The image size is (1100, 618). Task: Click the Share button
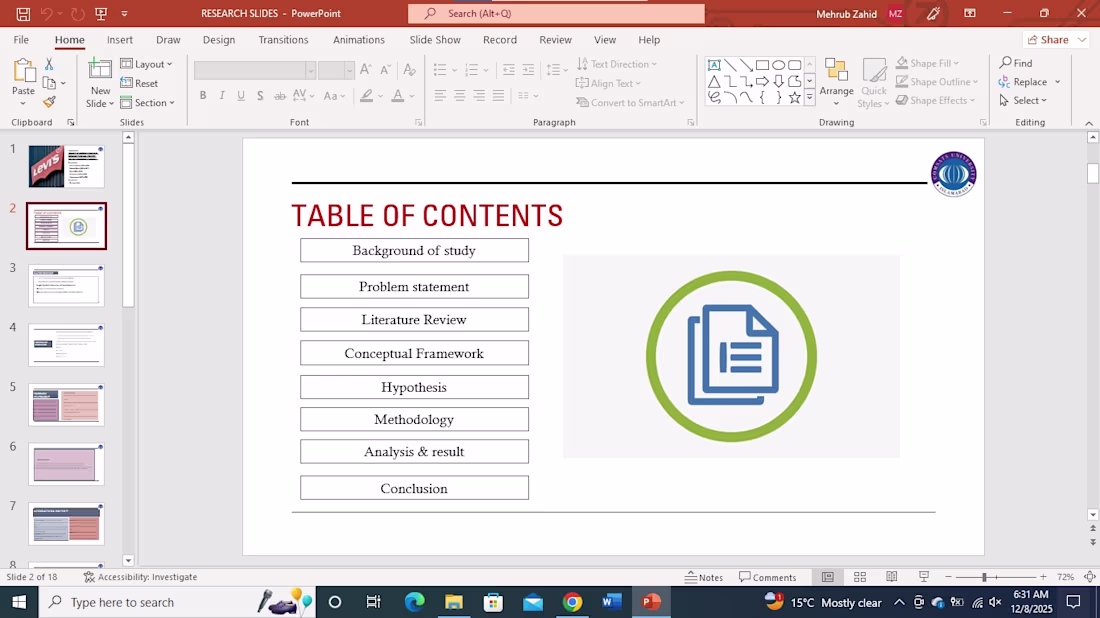(1047, 40)
